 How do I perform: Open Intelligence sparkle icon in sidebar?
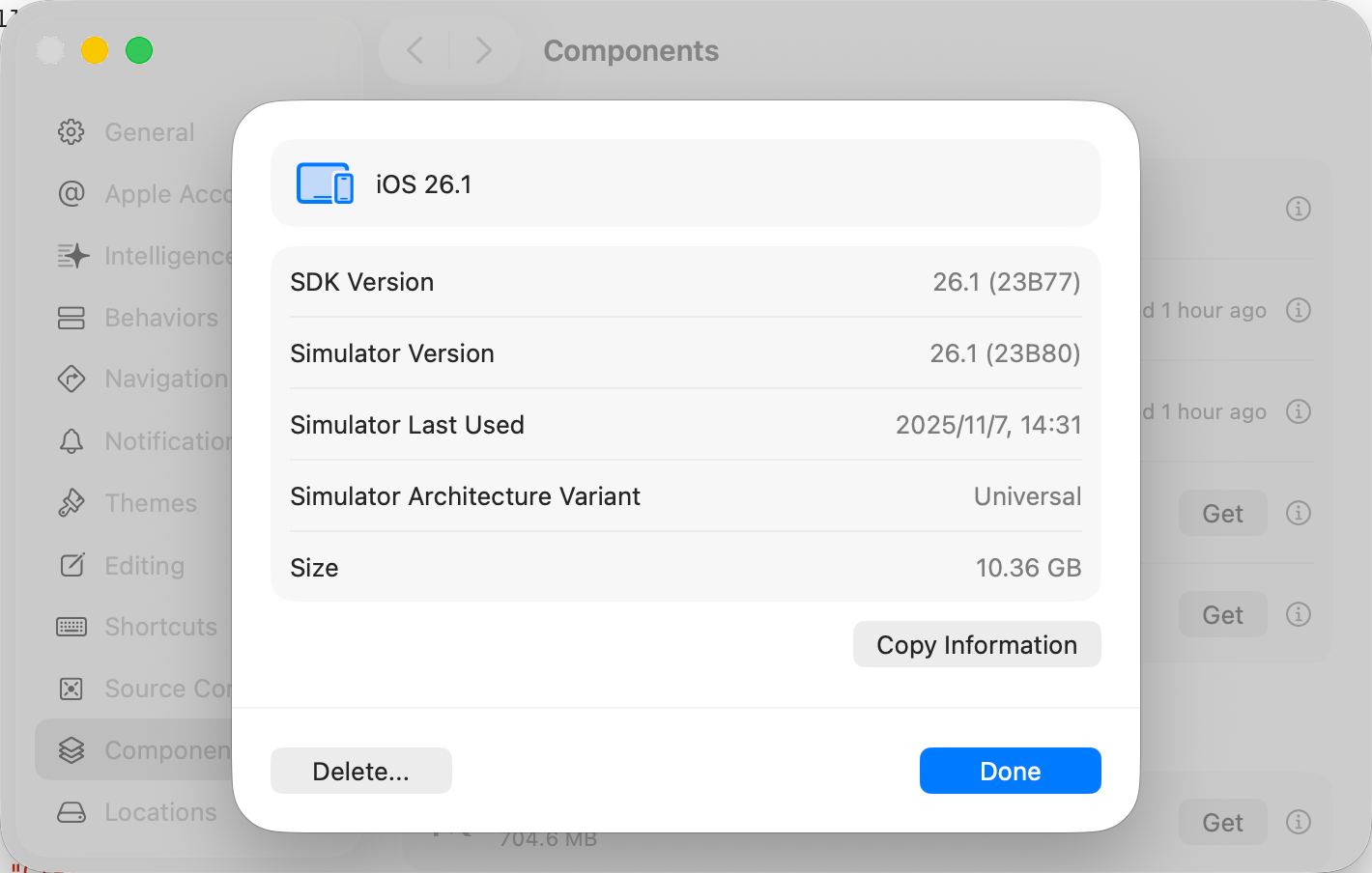(x=72, y=256)
